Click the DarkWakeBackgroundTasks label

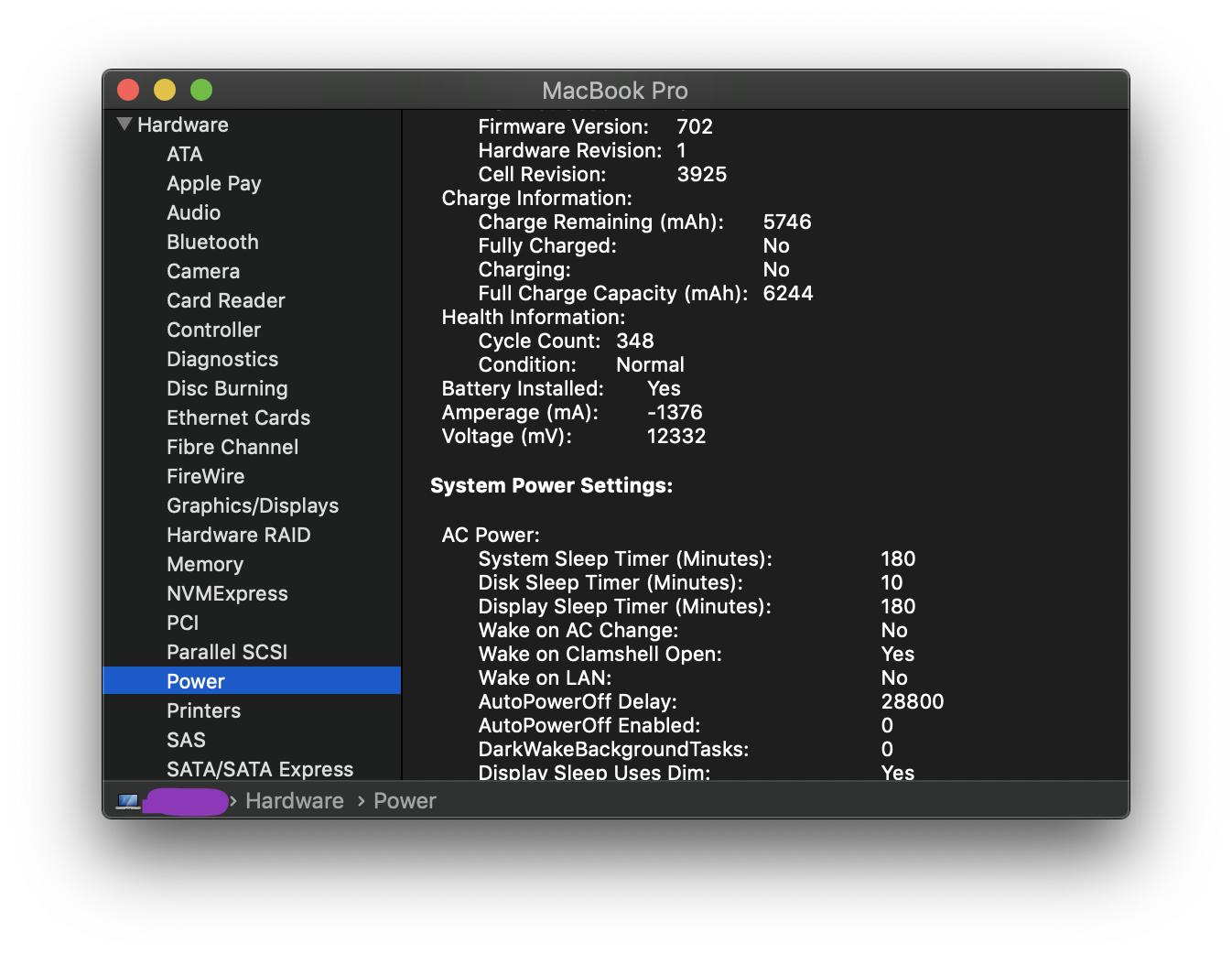point(614,749)
